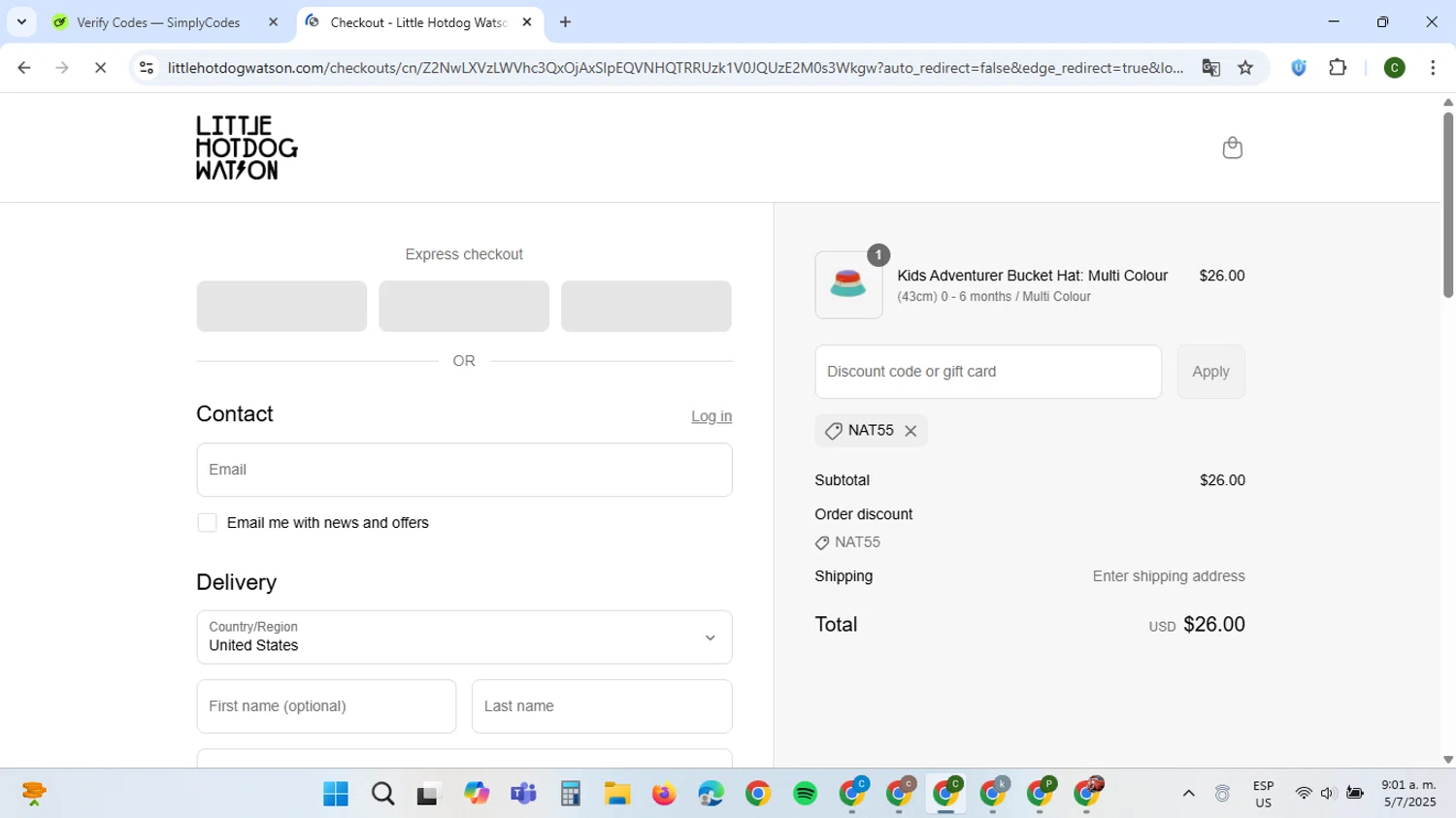1456x818 pixels.
Task: Click the ESP US language indicator
Action: pyautogui.click(x=1263, y=794)
